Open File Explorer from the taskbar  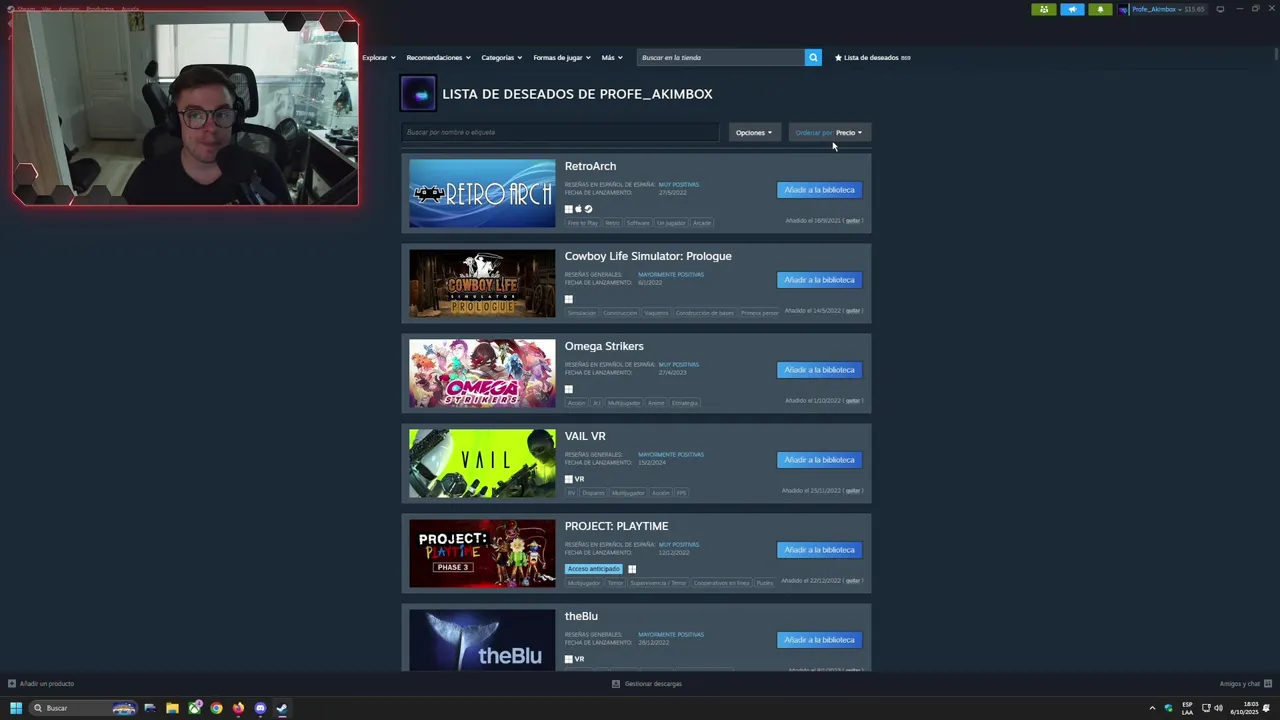pos(172,708)
